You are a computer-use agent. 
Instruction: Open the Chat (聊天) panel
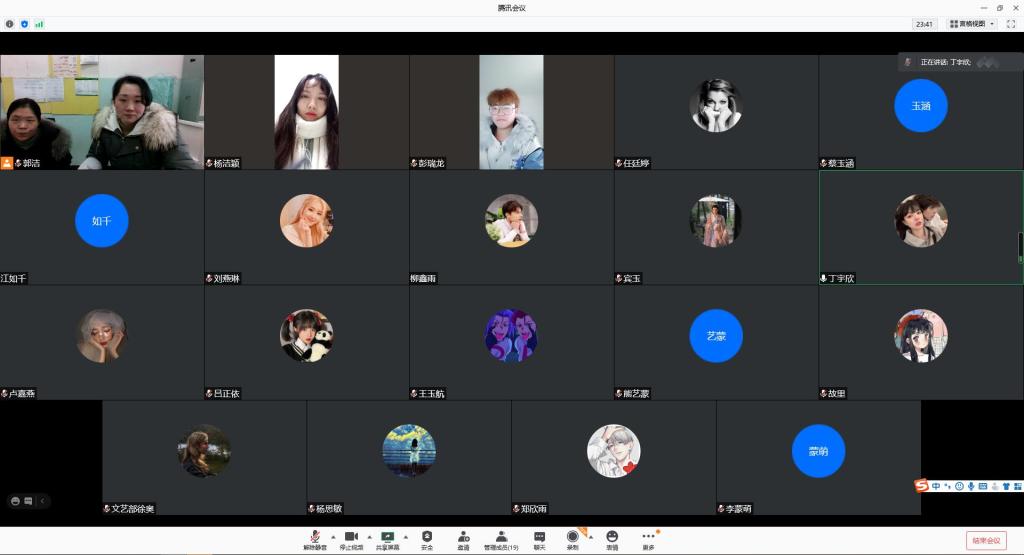click(x=539, y=538)
